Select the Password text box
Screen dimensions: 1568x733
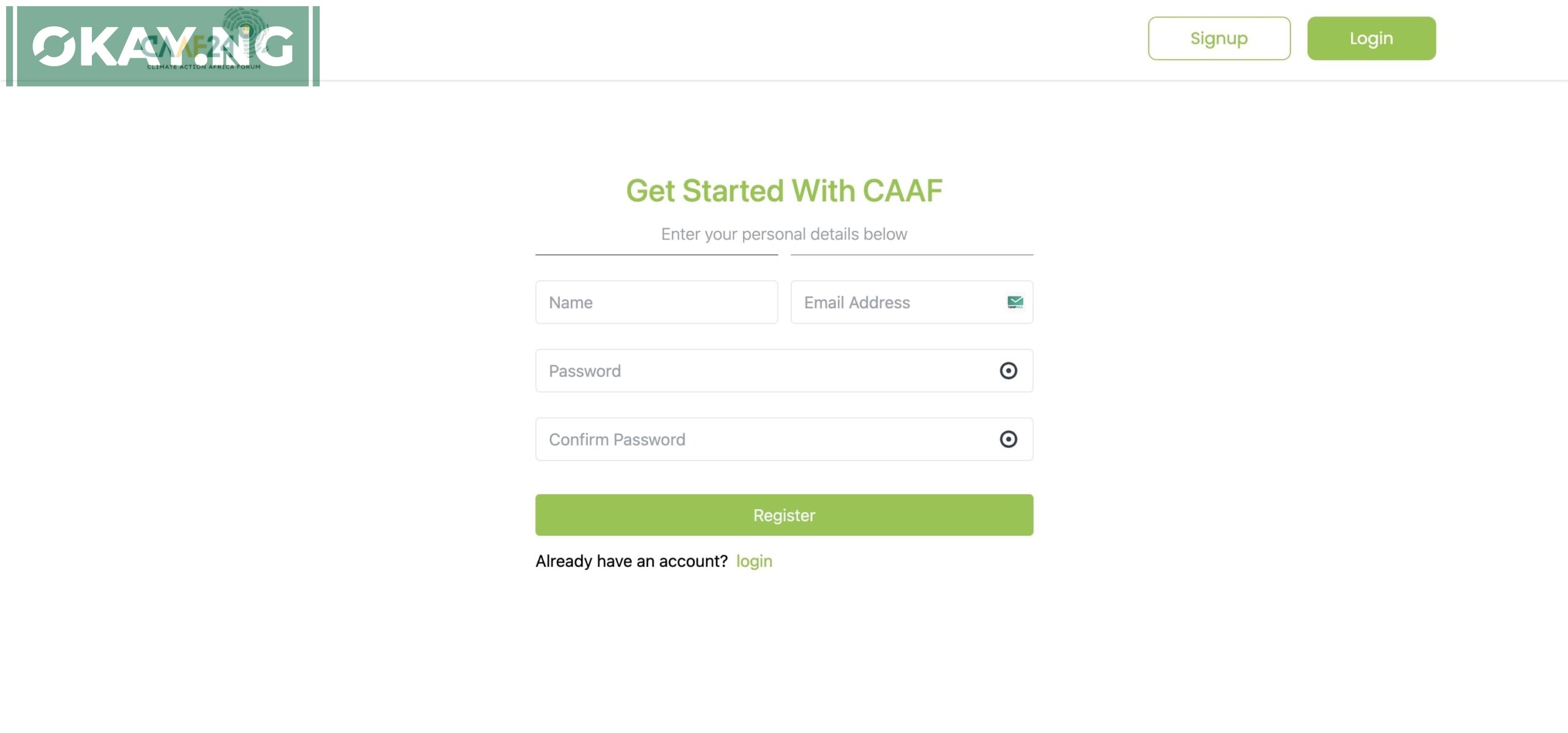click(x=766, y=371)
